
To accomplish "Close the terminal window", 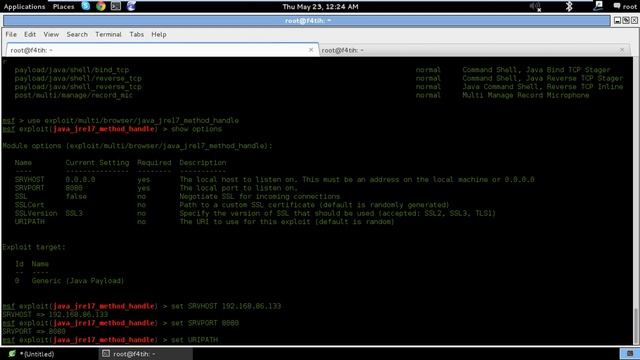I will click(x=634, y=20).
